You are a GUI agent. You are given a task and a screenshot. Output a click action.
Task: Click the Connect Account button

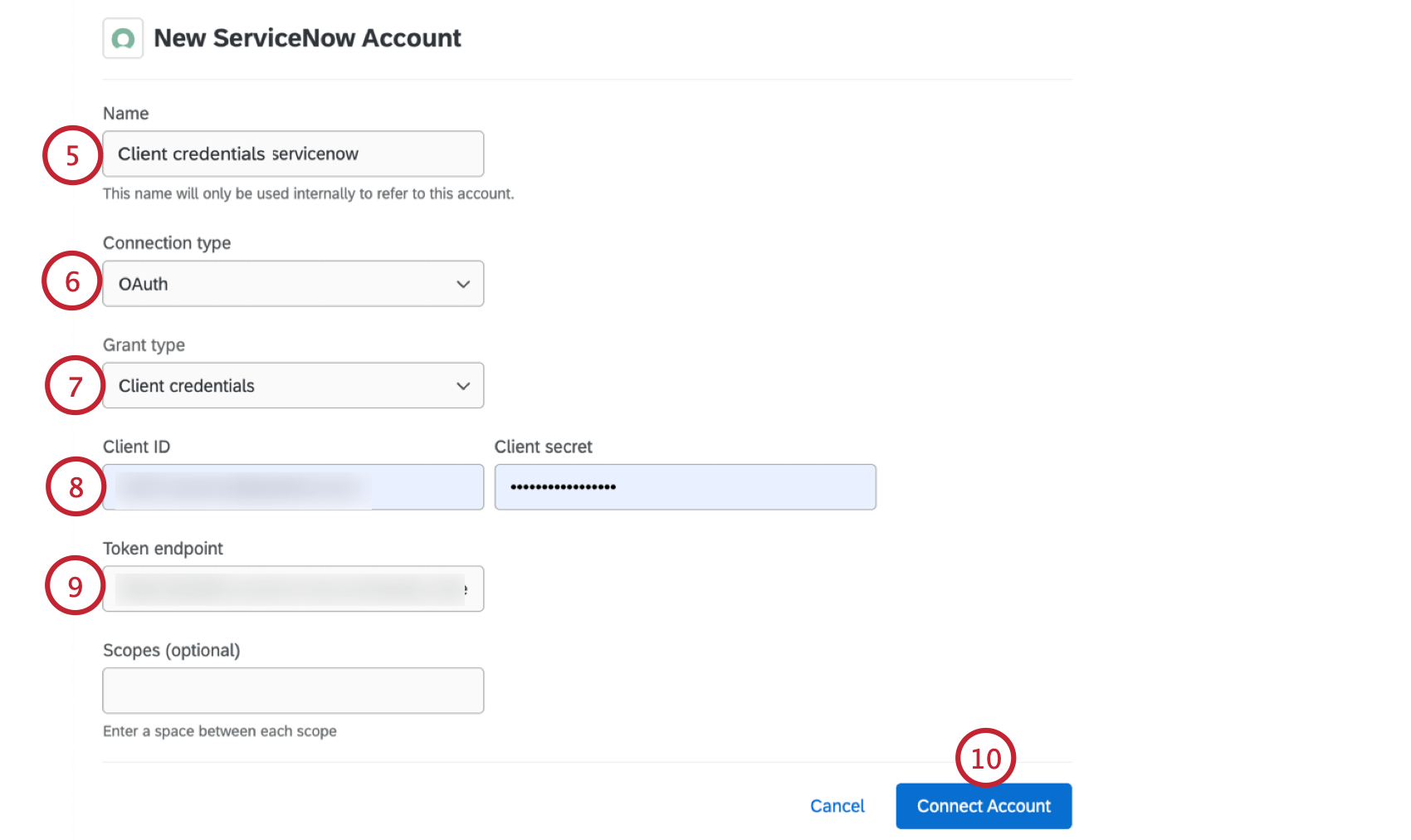point(984,805)
